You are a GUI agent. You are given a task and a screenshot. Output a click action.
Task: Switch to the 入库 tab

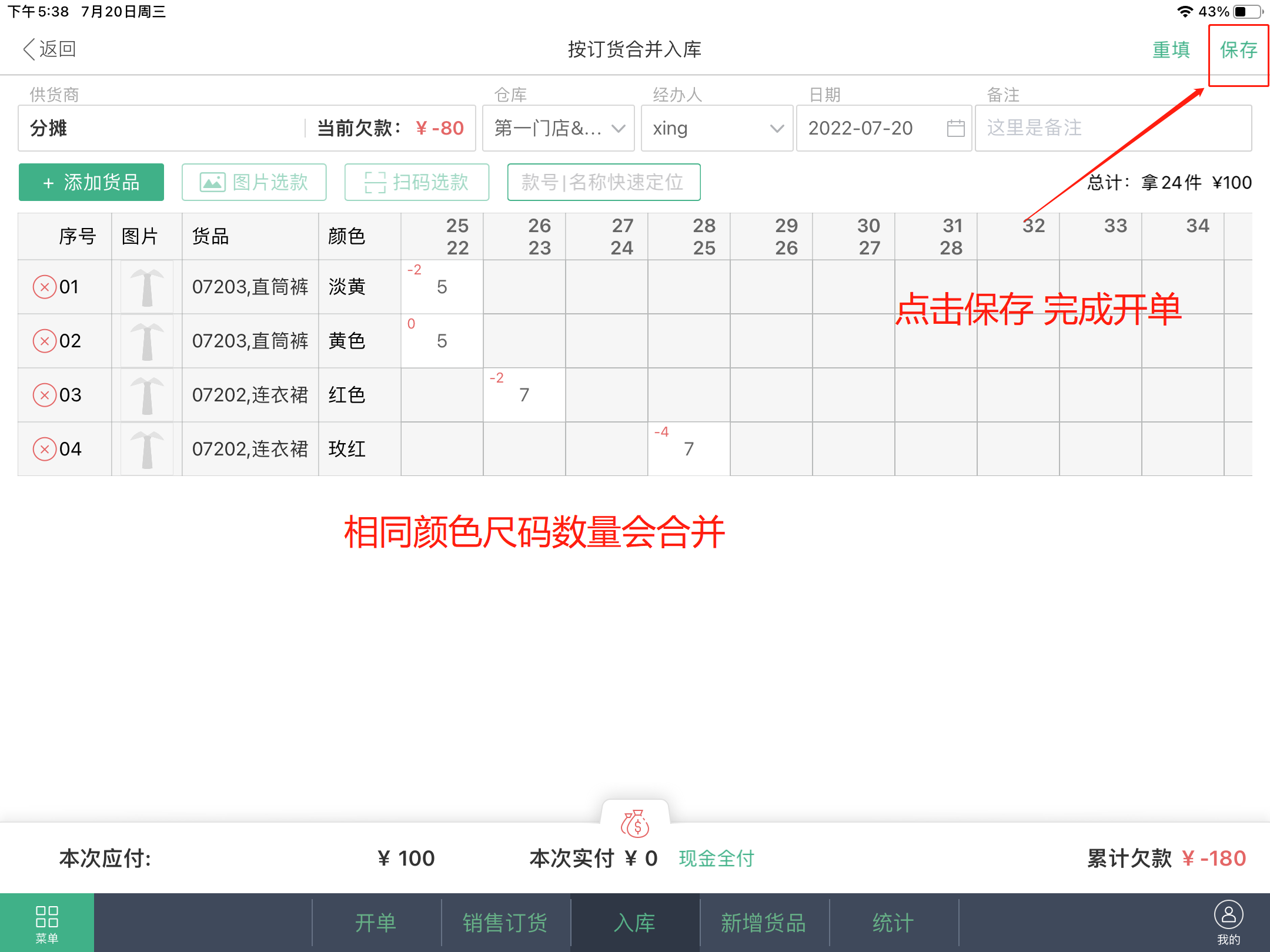(x=635, y=923)
